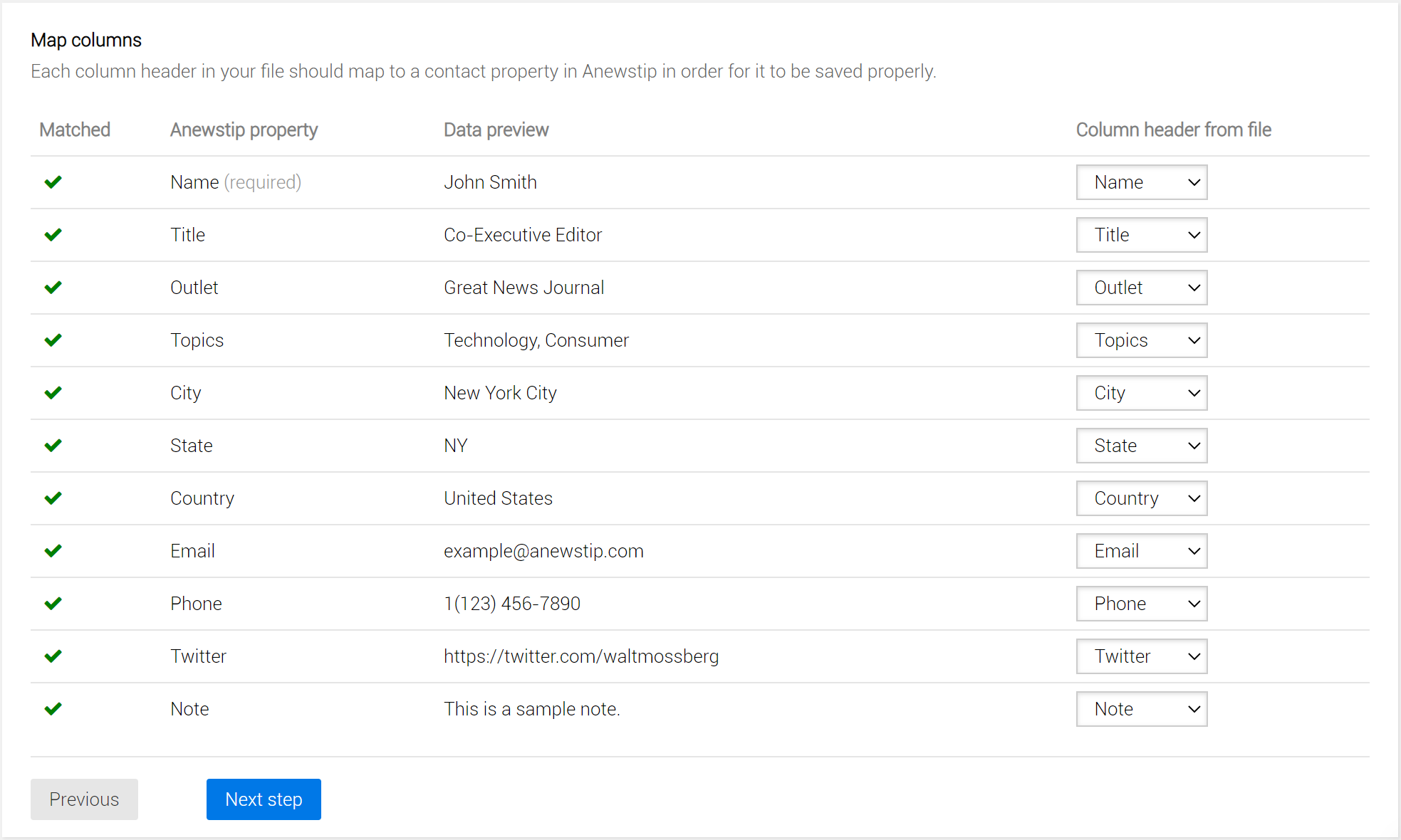
Task: Open the Topics column header dropdown
Action: pos(1141,340)
